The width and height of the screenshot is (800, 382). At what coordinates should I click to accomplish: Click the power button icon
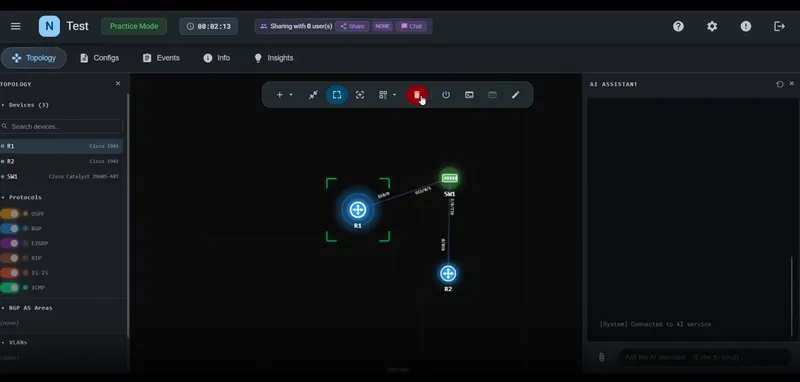[446, 95]
